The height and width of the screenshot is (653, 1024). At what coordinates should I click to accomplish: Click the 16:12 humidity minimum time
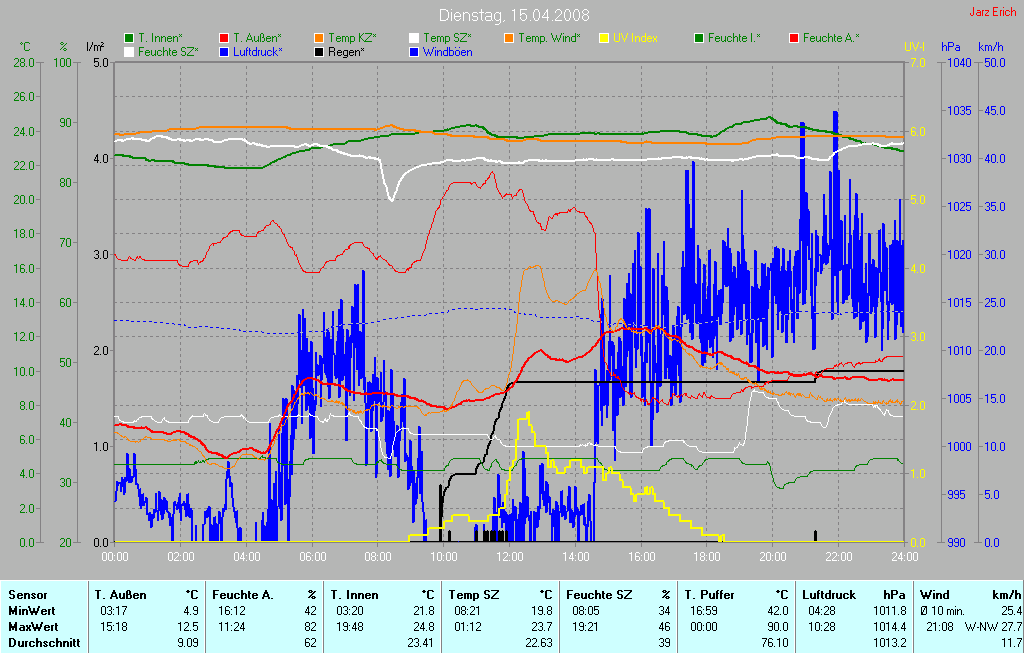[234, 611]
